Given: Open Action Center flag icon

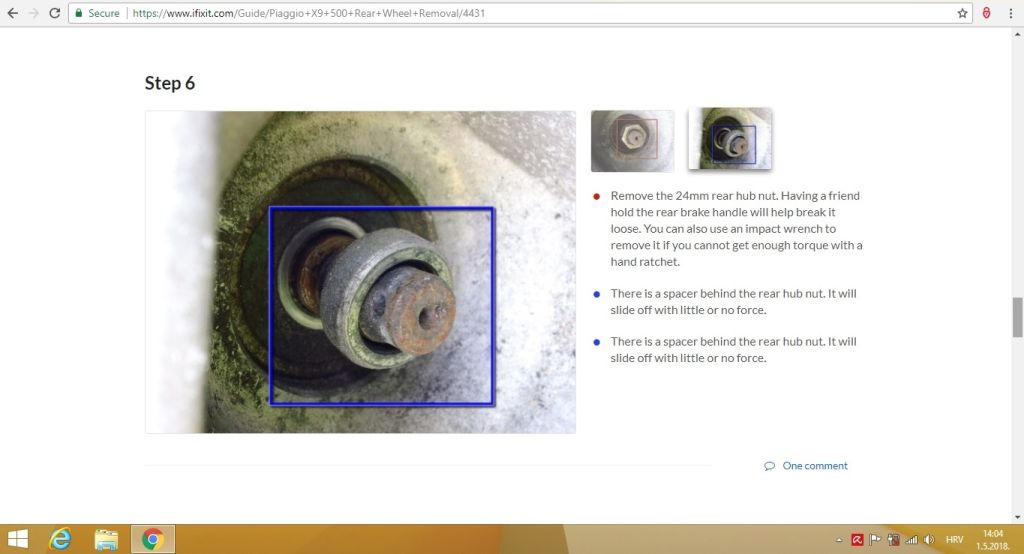Looking at the screenshot, I should pyautogui.click(x=875, y=540).
